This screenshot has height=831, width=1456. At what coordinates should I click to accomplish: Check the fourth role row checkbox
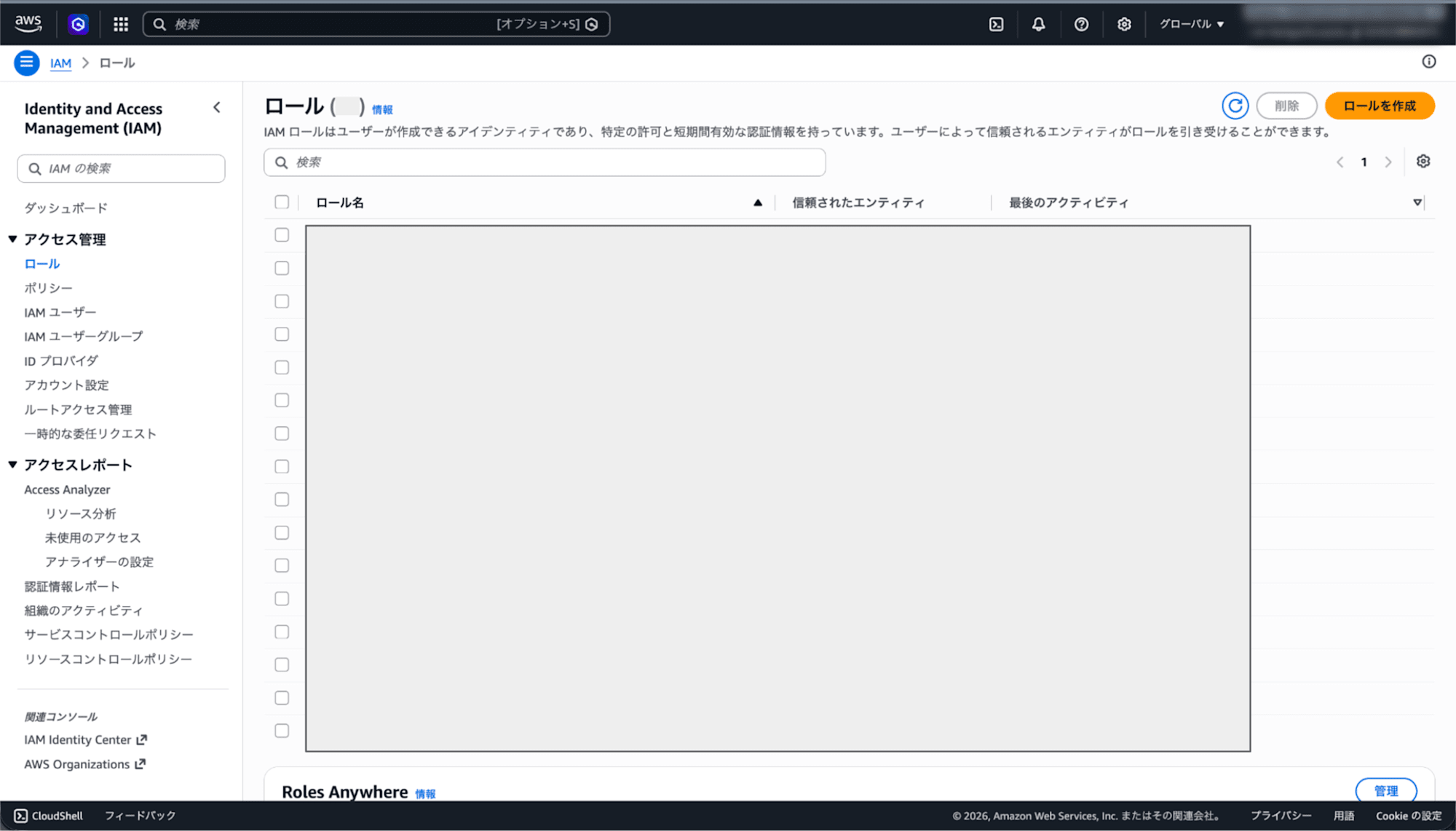(282, 334)
